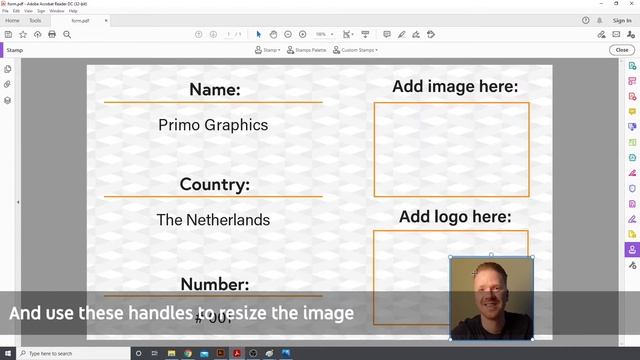Viewport: 640px width, 360px height.
Task: Select the highlight pen tool
Action: 401,35
